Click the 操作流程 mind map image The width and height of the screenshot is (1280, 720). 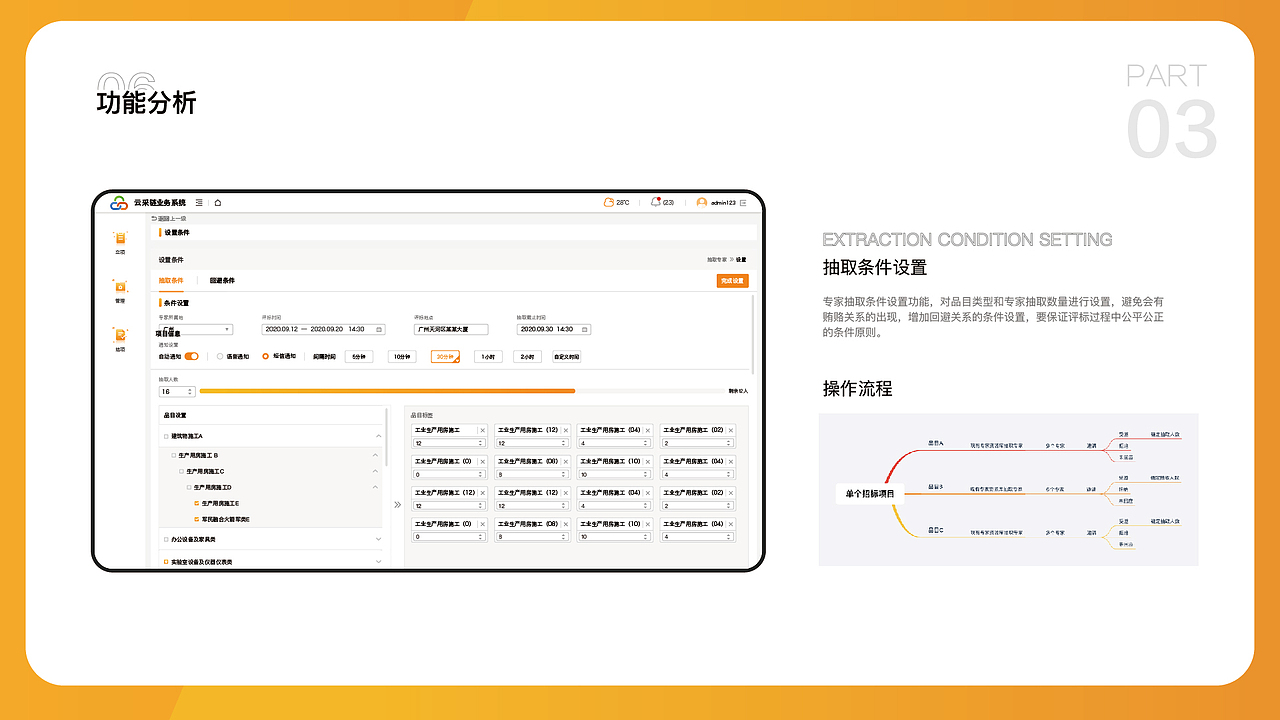tap(1008, 489)
